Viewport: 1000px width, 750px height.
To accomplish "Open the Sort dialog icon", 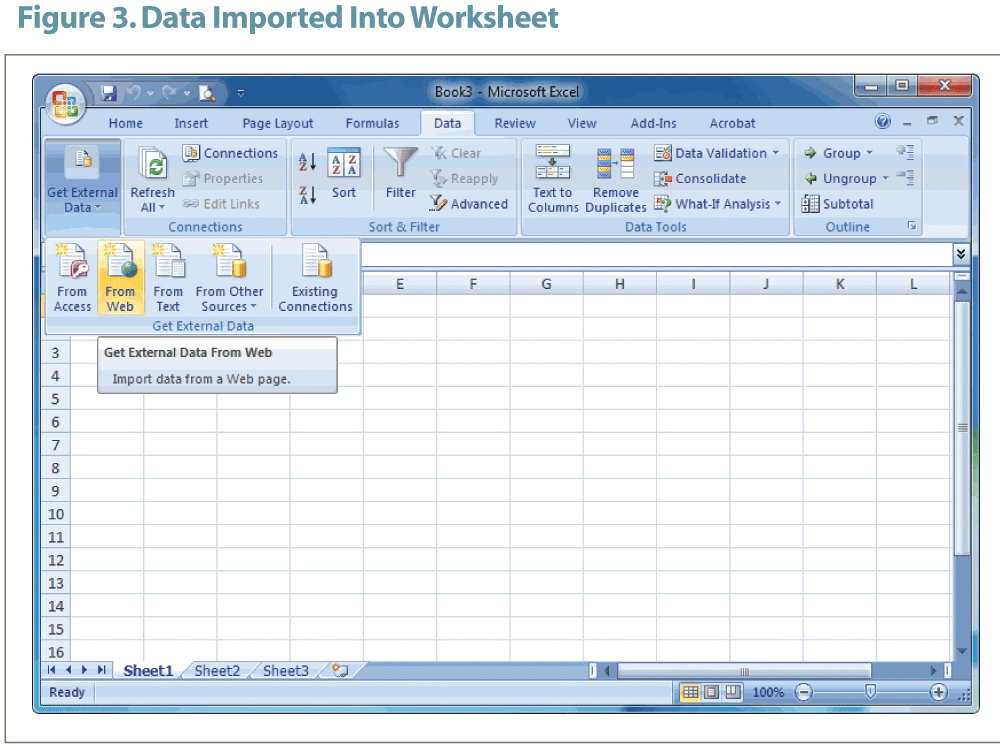I will (x=344, y=162).
